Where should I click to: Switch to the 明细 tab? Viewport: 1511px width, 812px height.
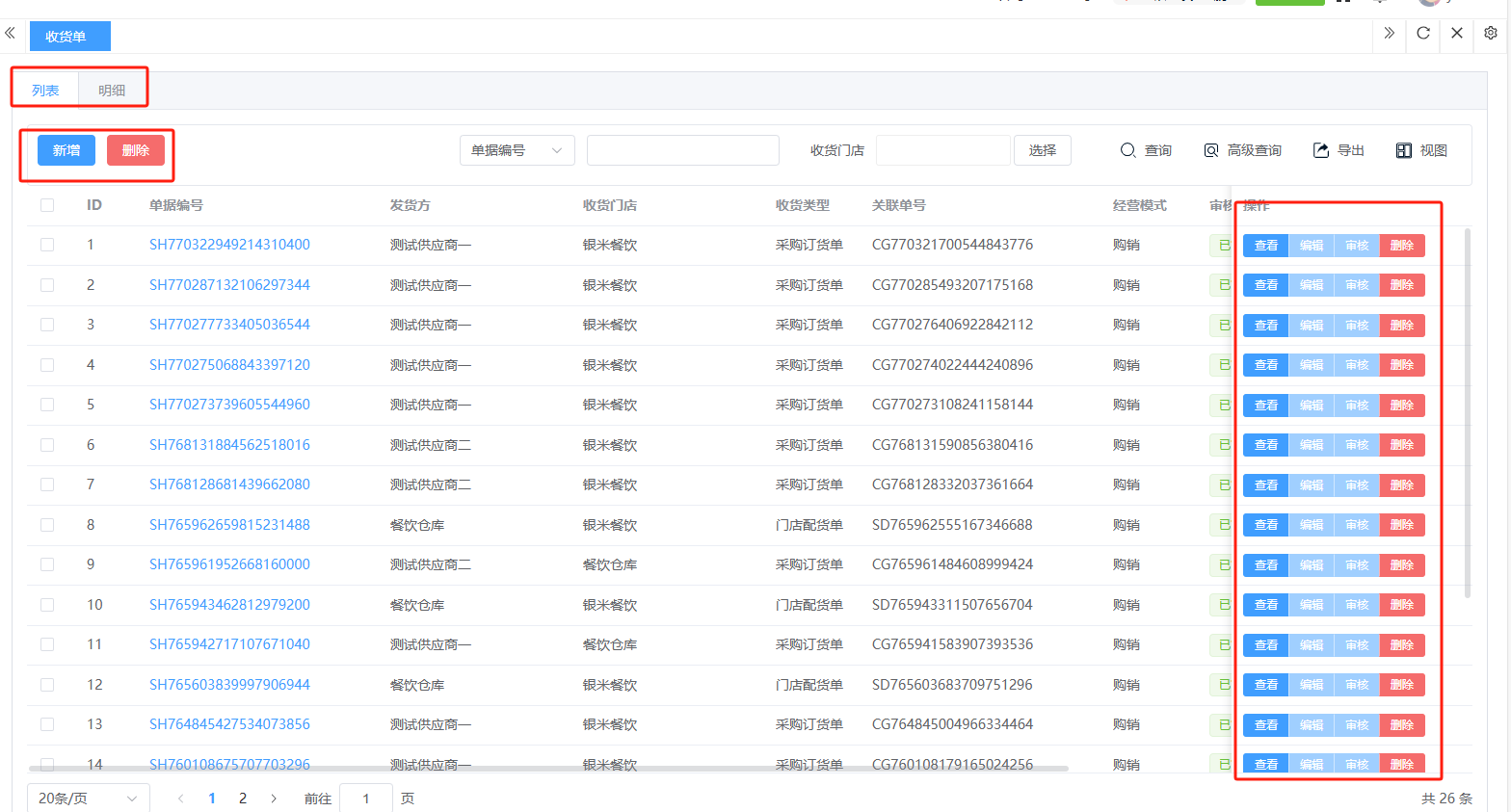pyautogui.click(x=112, y=91)
